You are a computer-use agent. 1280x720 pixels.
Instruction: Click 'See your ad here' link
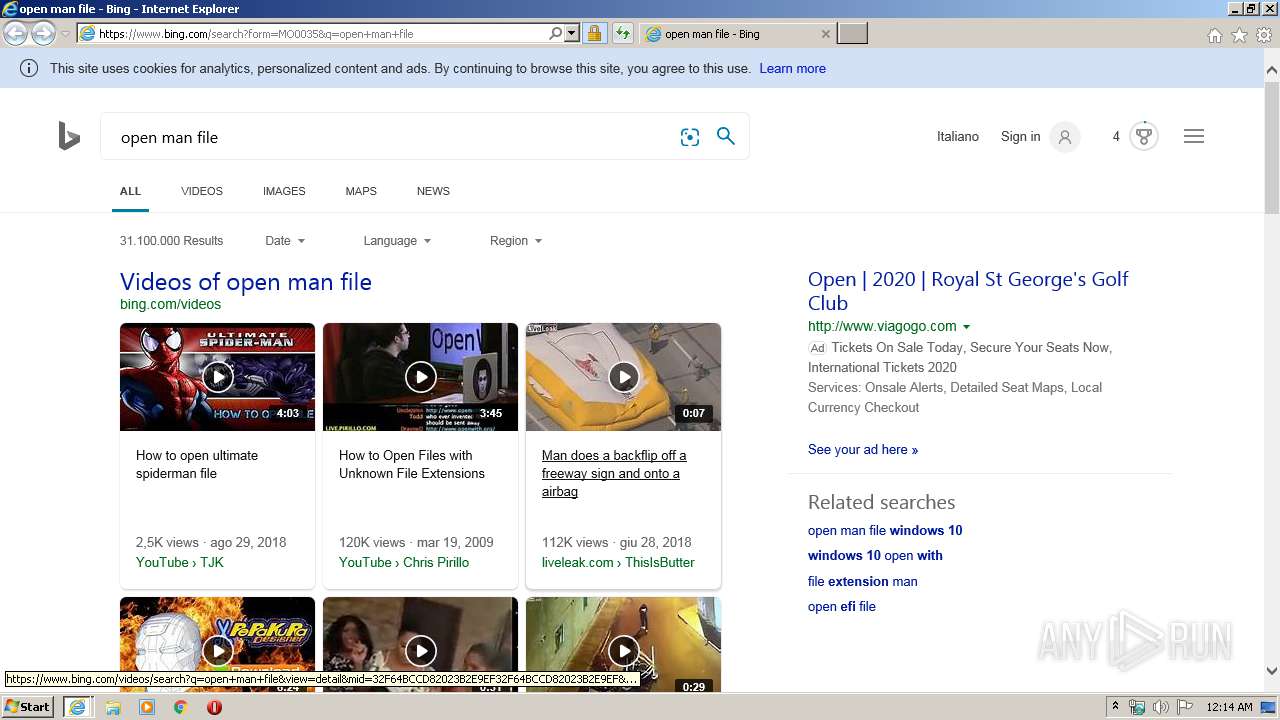(863, 449)
